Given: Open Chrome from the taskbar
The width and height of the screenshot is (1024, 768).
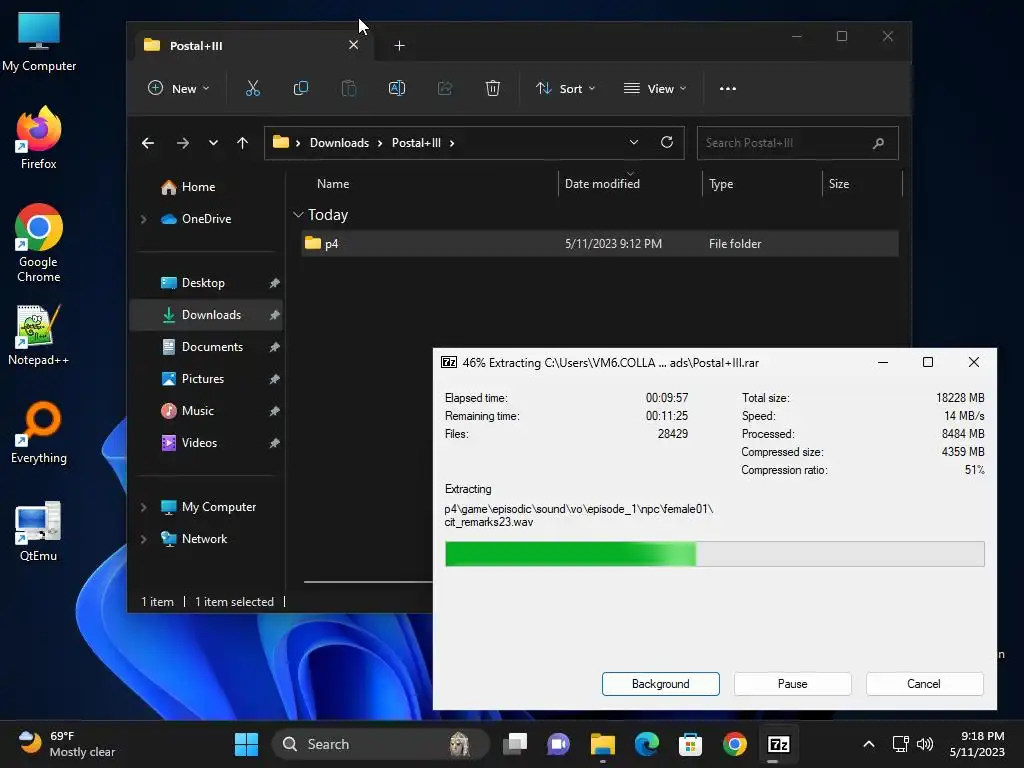Looking at the screenshot, I should (x=735, y=744).
